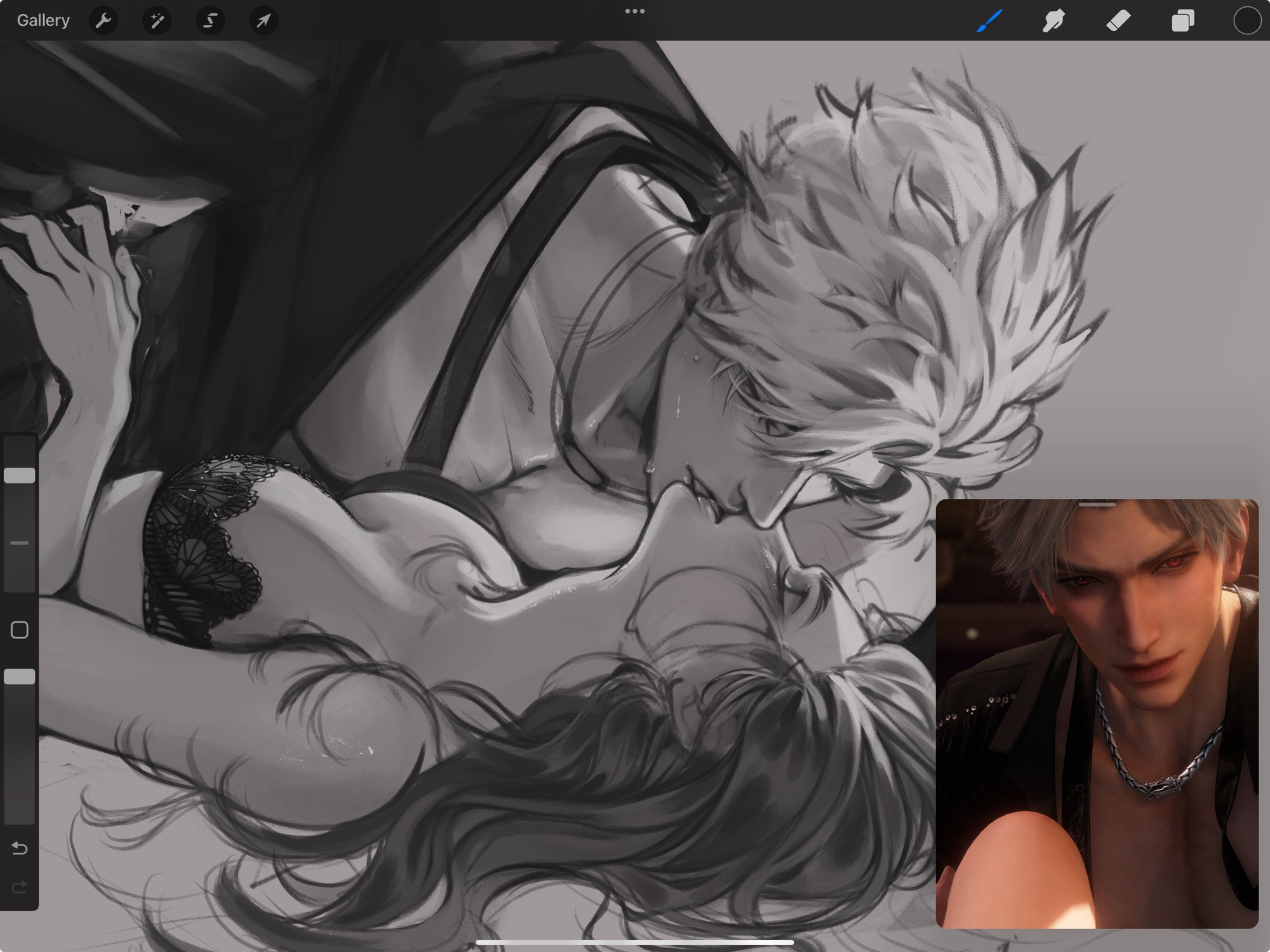Activate the Selection tool
This screenshot has width=1270, height=952.
[x=210, y=21]
